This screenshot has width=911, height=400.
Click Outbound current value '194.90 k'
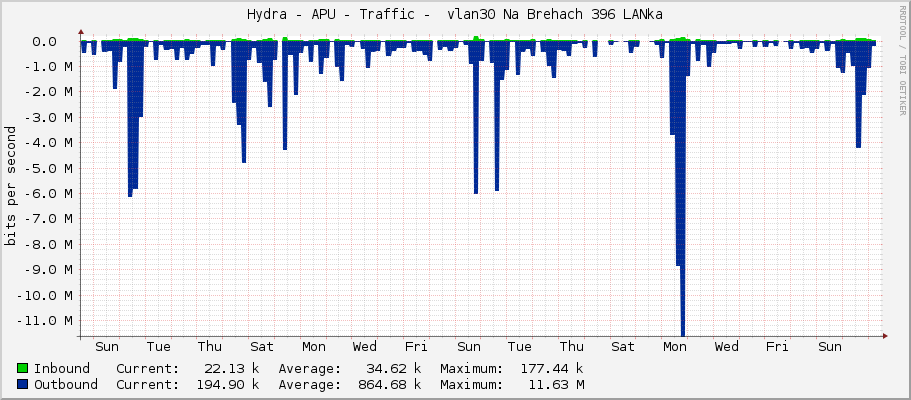(228, 384)
